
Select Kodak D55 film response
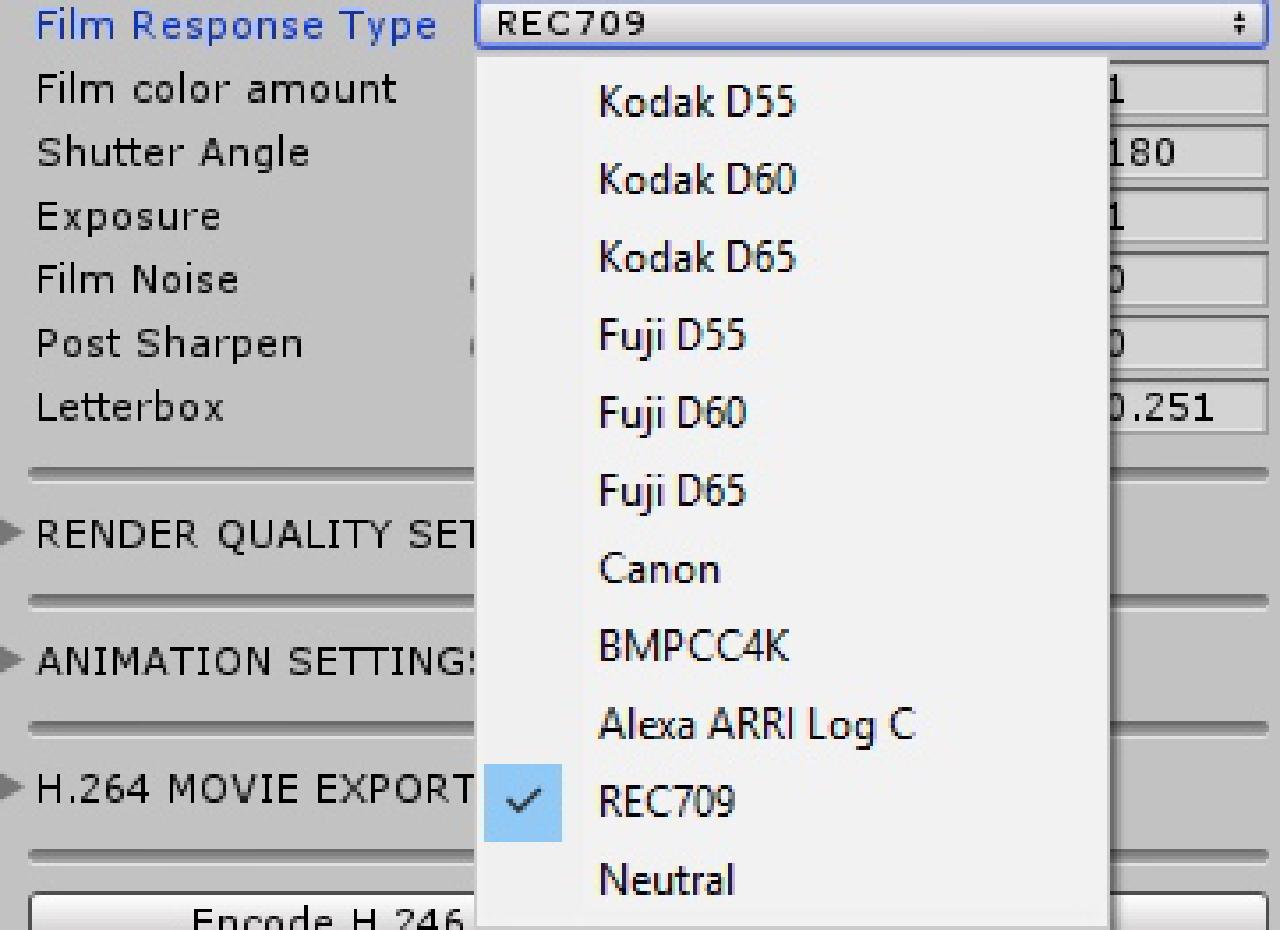point(793,102)
